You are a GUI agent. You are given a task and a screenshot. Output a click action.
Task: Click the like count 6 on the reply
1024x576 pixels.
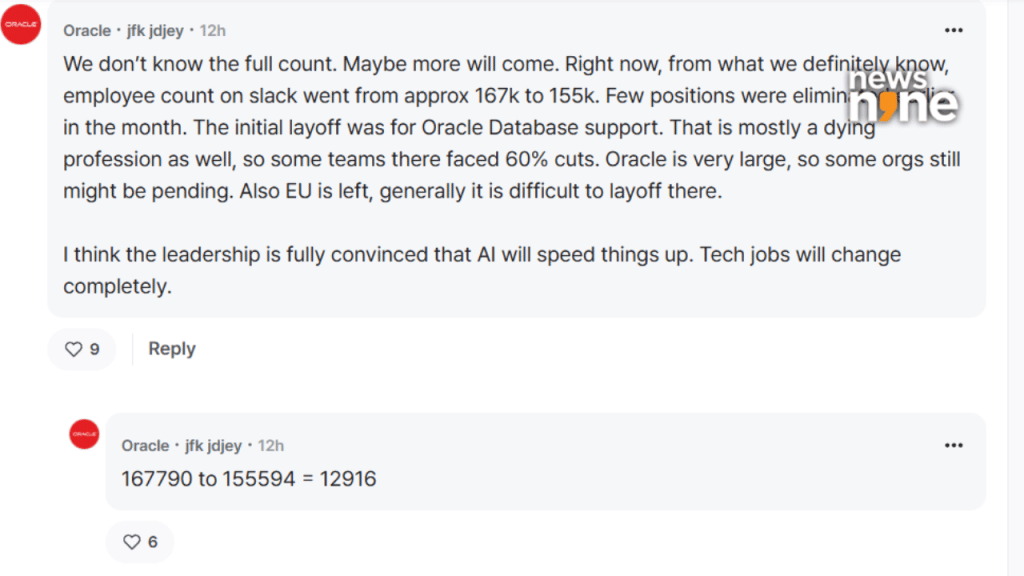point(153,542)
